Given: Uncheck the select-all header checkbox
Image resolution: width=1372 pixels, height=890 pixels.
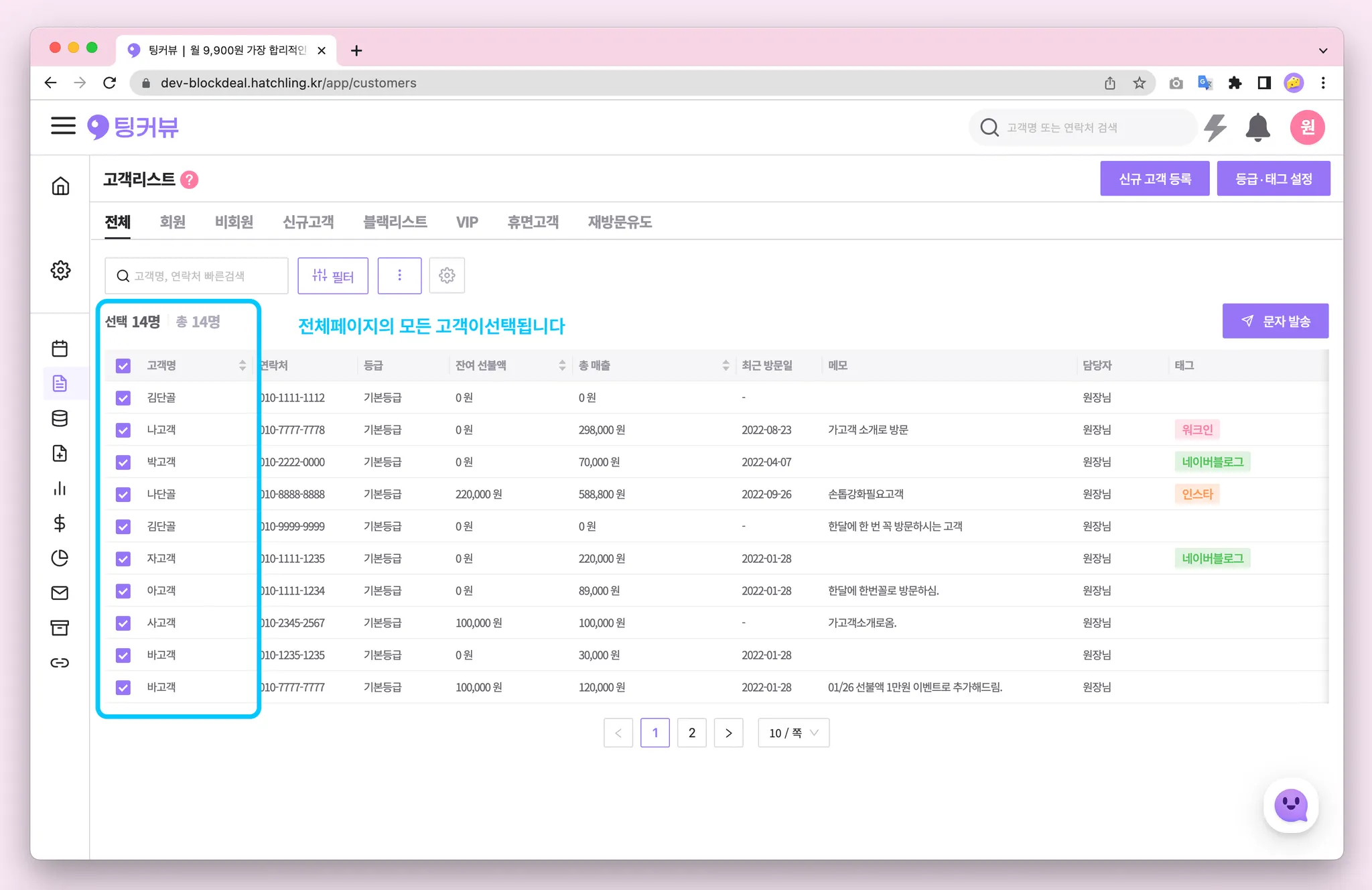Looking at the screenshot, I should [x=123, y=366].
